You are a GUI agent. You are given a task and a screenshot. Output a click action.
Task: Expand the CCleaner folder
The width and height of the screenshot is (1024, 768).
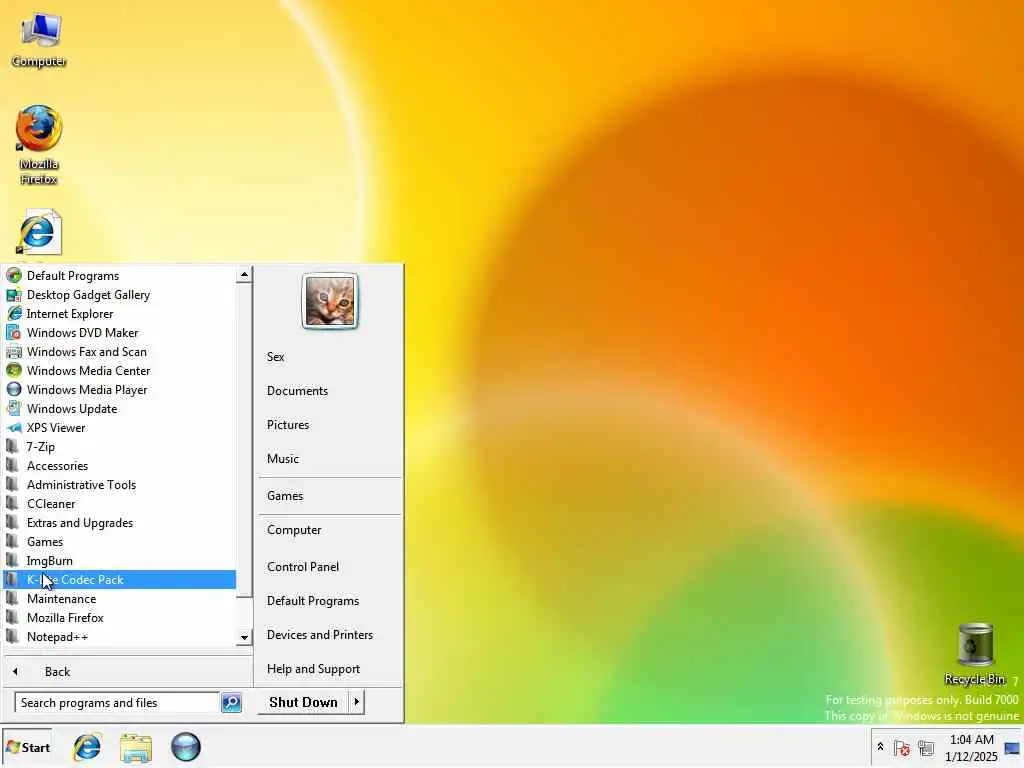tap(120, 504)
